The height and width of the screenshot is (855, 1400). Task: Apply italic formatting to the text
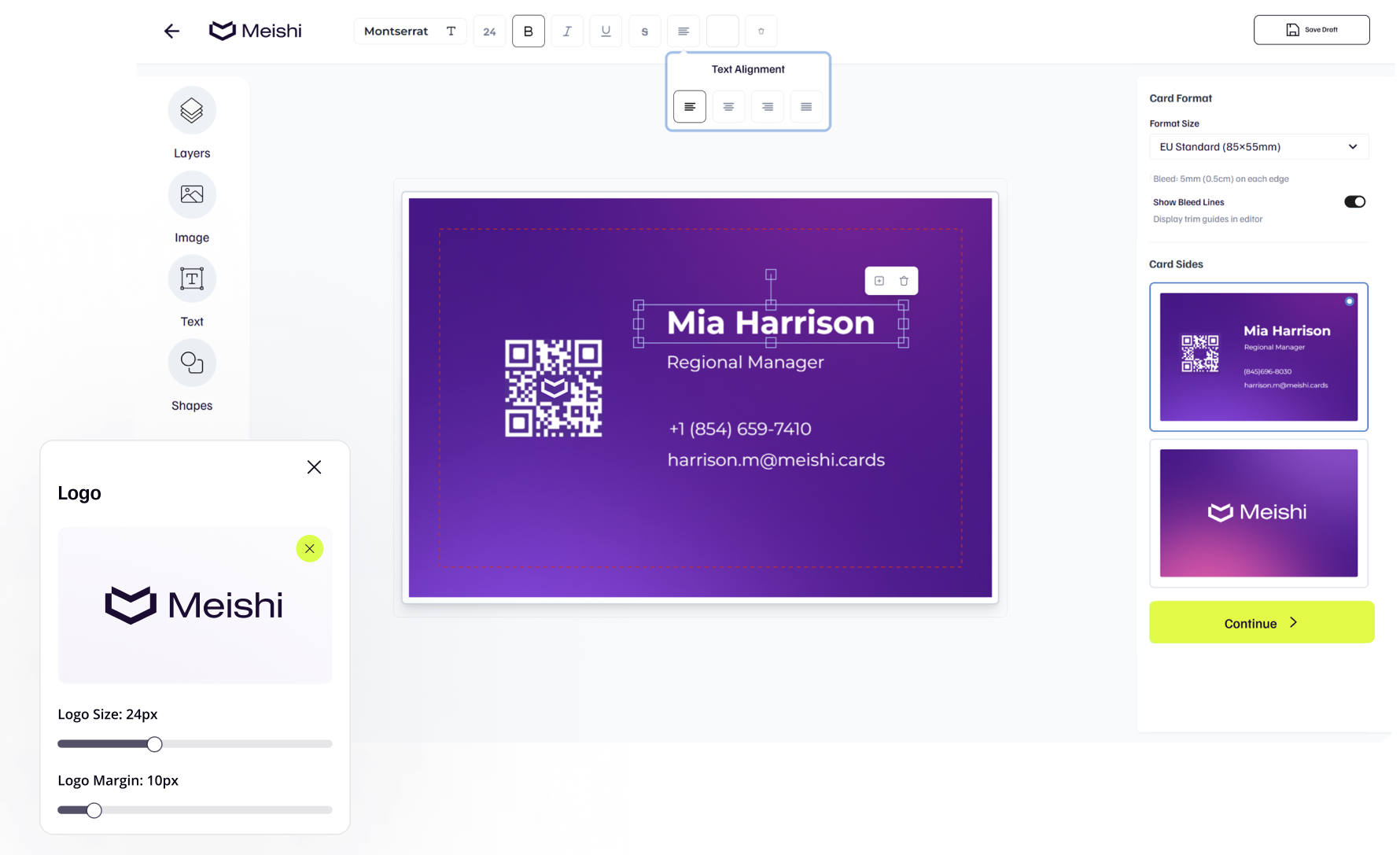tap(567, 31)
